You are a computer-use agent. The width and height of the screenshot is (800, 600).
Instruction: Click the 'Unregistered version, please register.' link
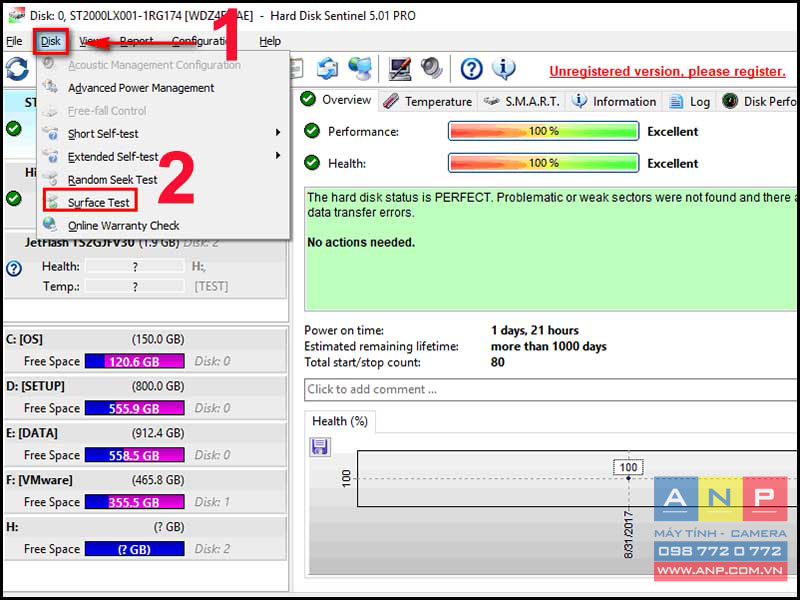click(x=667, y=71)
